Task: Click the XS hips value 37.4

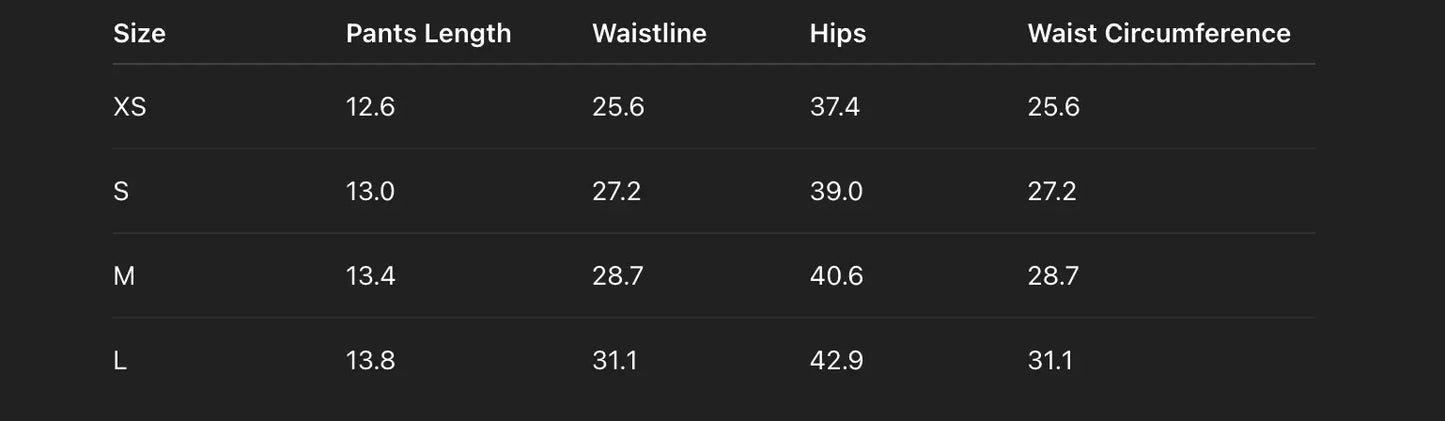Action: tap(835, 107)
